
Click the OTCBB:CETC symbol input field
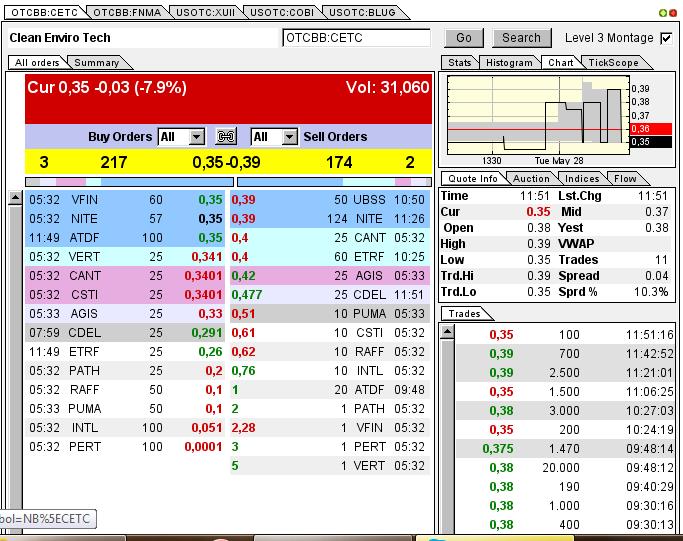click(356, 38)
